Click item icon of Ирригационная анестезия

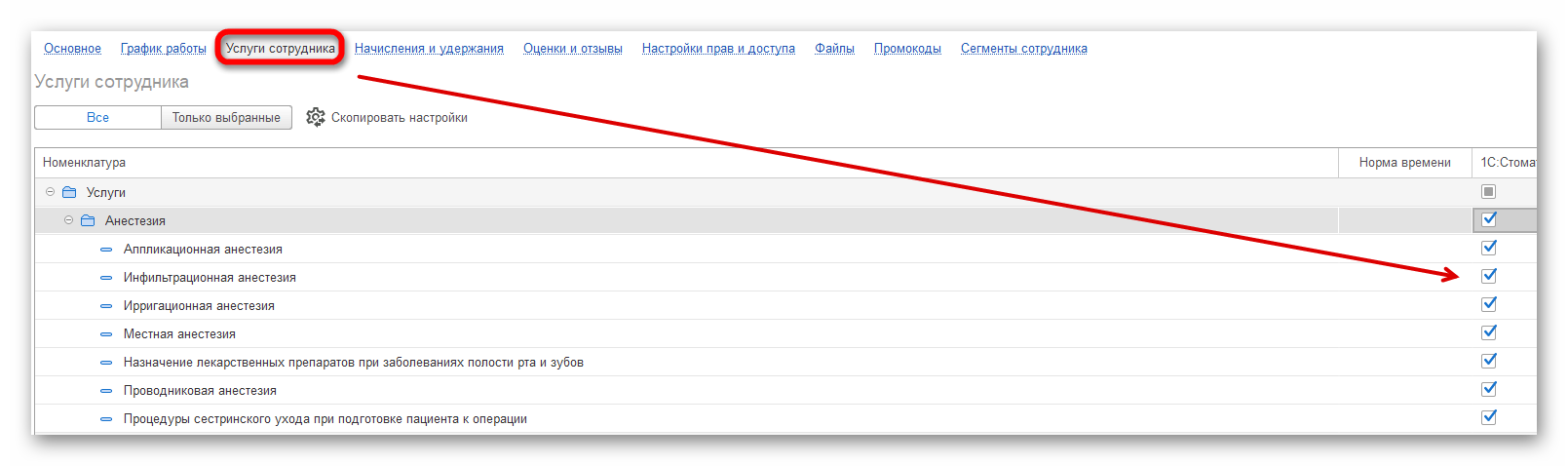coord(106,306)
